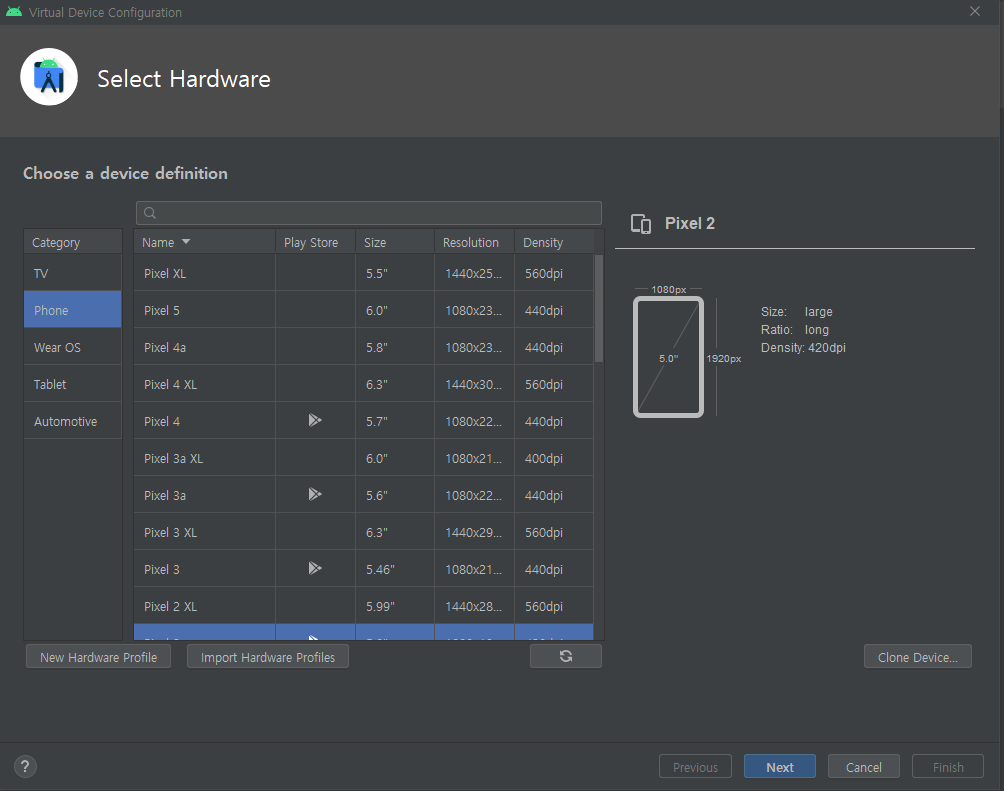The image size is (1004, 791).
Task: Click the Clone Device... button
Action: click(918, 657)
